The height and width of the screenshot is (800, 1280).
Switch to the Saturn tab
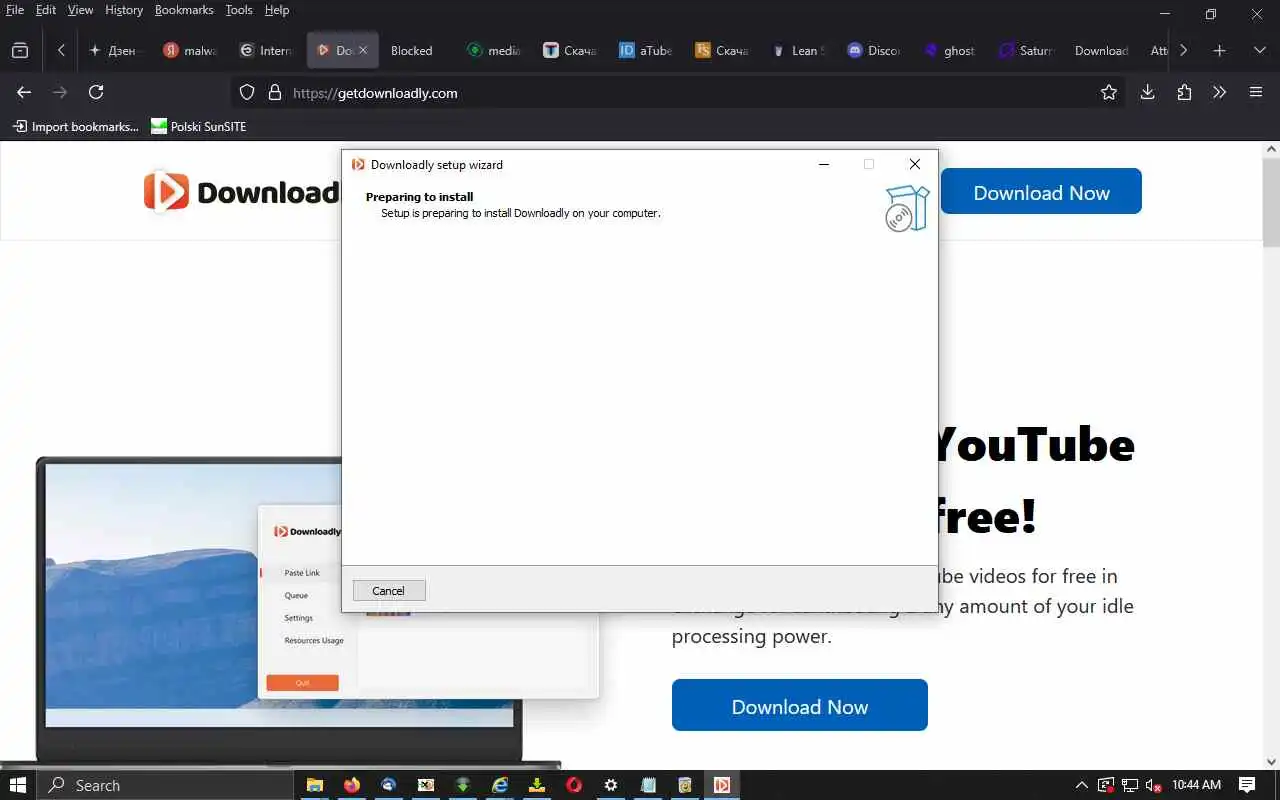(1025, 50)
